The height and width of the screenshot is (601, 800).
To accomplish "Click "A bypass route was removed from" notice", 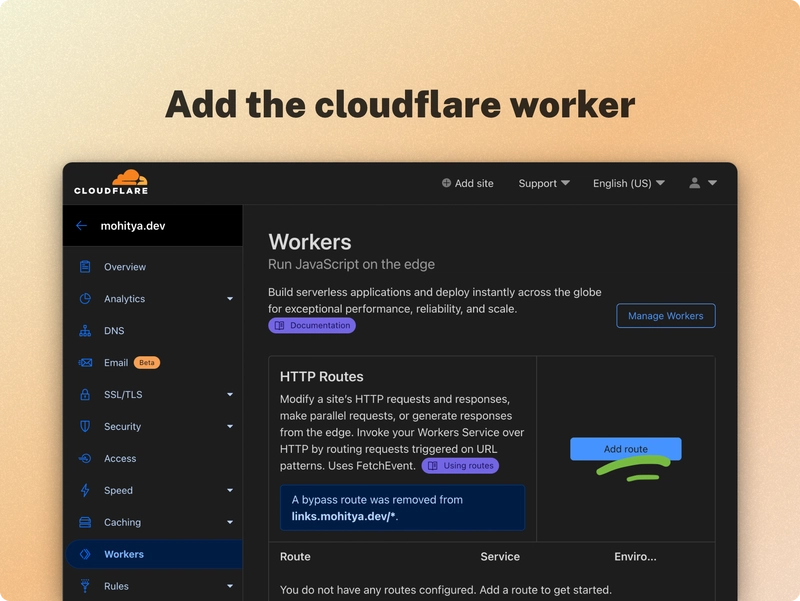I will pyautogui.click(x=377, y=500).
